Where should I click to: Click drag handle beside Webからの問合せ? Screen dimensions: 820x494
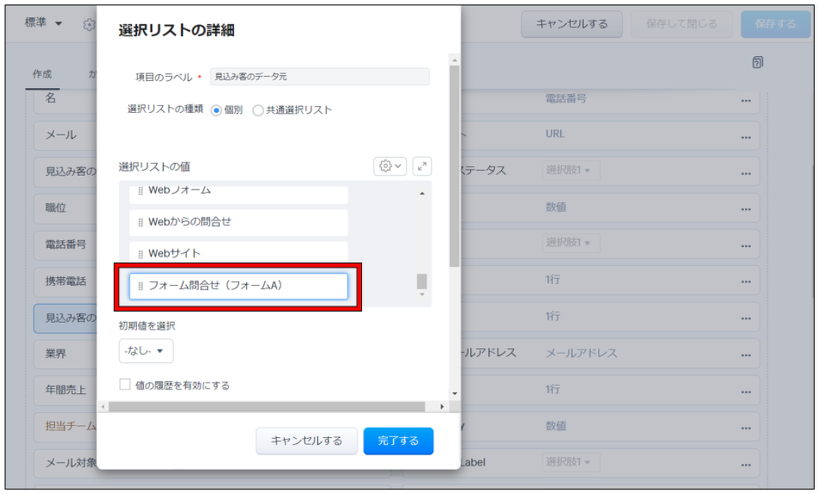coord(141,222)
